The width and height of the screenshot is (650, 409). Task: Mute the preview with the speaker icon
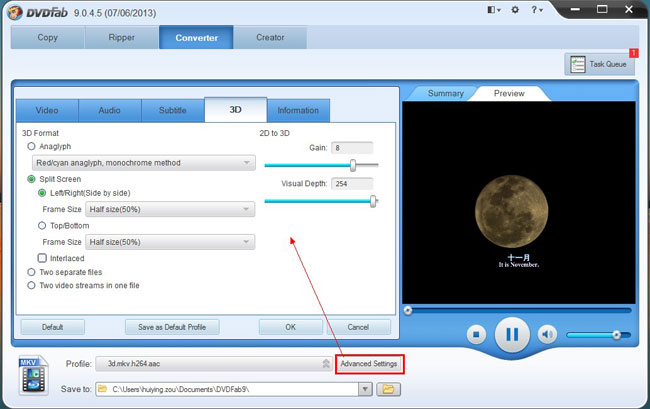tap(547, 334)
